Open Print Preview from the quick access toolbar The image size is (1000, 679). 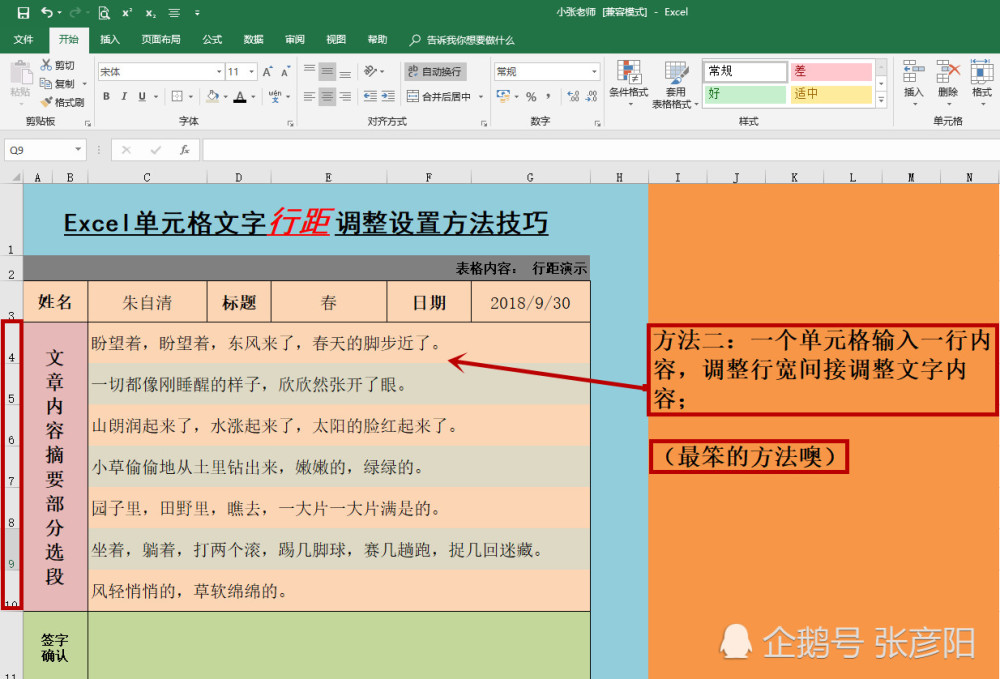pos(104,13)
